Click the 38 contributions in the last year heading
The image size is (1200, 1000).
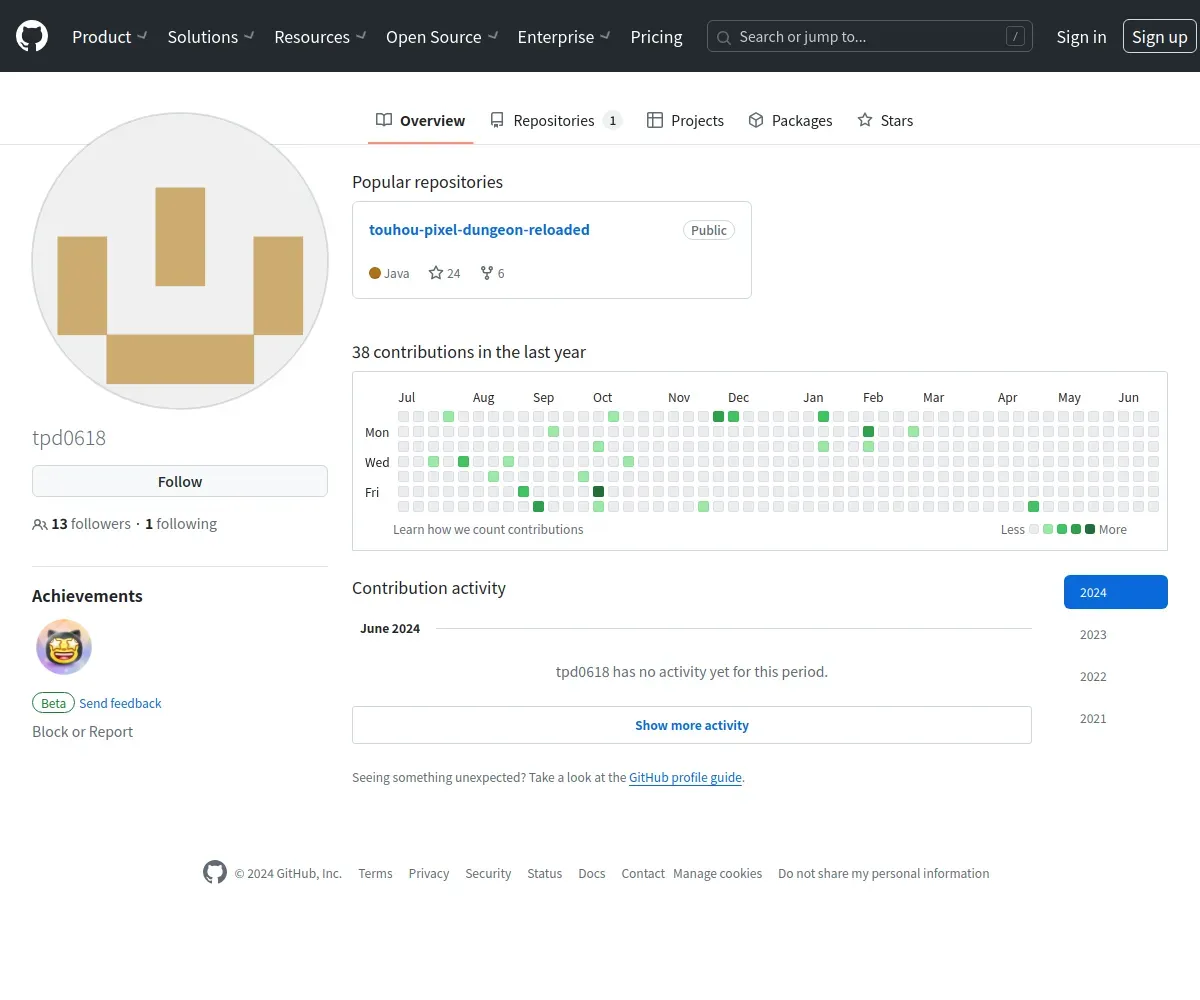coord(469,352)
